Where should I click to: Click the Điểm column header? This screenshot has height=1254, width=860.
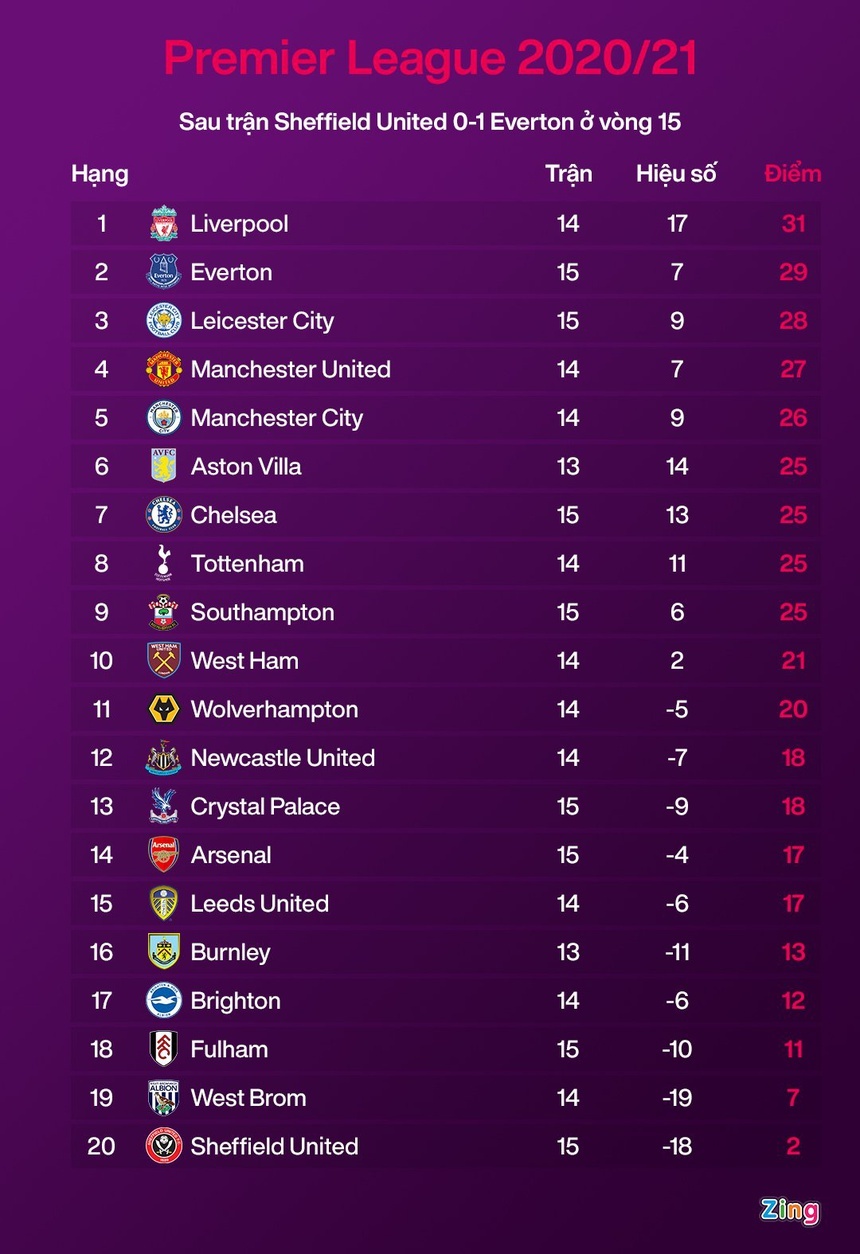point(793,173)
